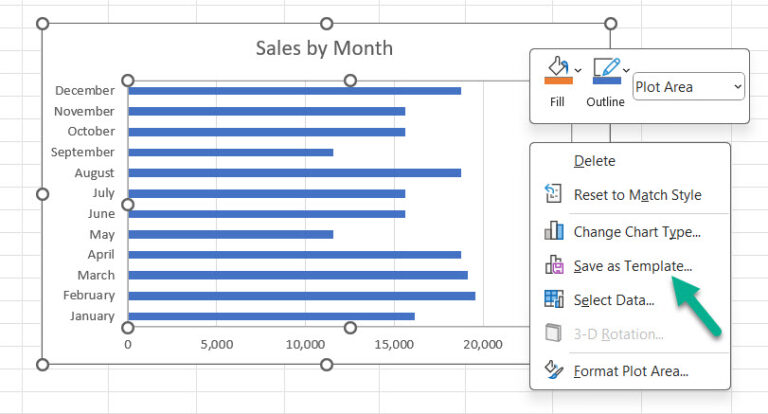Click the 10,000 axis value
Screen dimensions: 768x414
[x=305, y=344]
